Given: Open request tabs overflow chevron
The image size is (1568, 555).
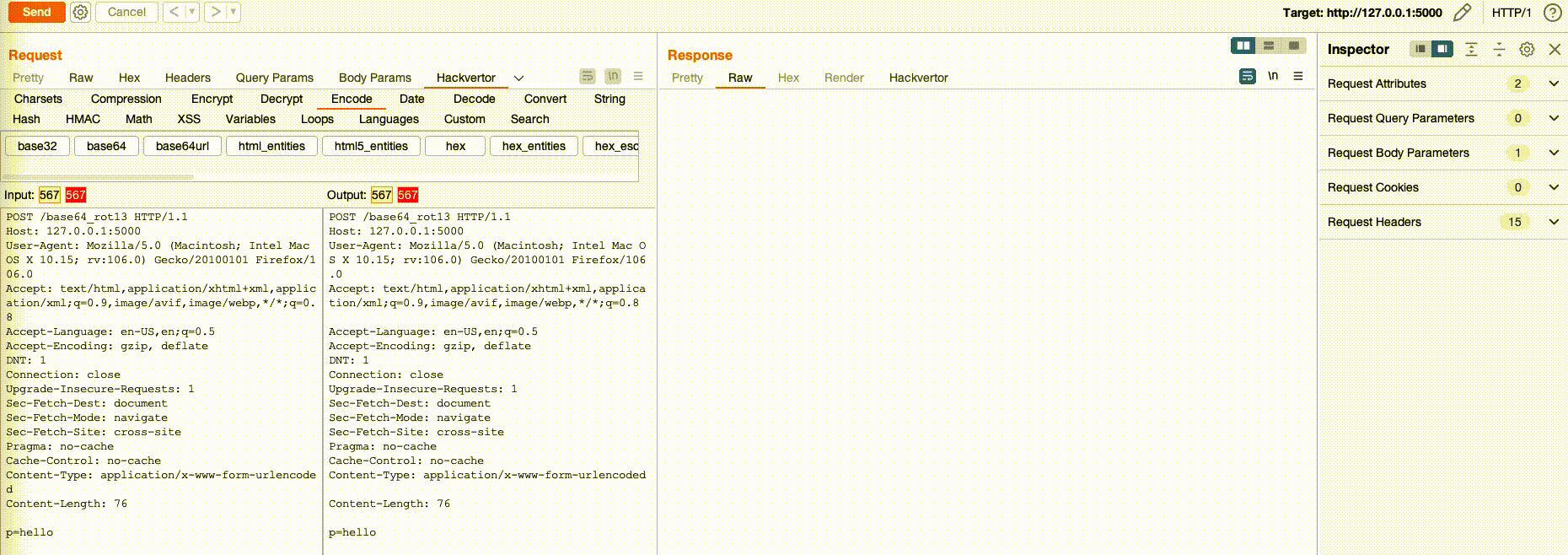Looking at the screenshot, I should (x=518, y=78).
